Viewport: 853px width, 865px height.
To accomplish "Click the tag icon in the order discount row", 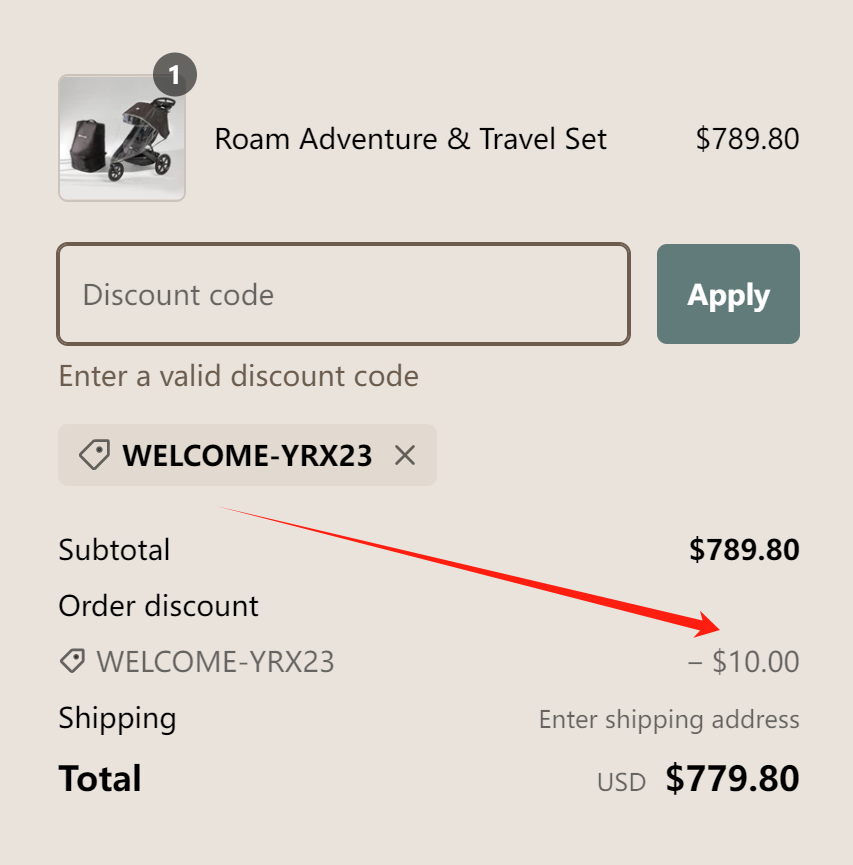I will point(72,661).
